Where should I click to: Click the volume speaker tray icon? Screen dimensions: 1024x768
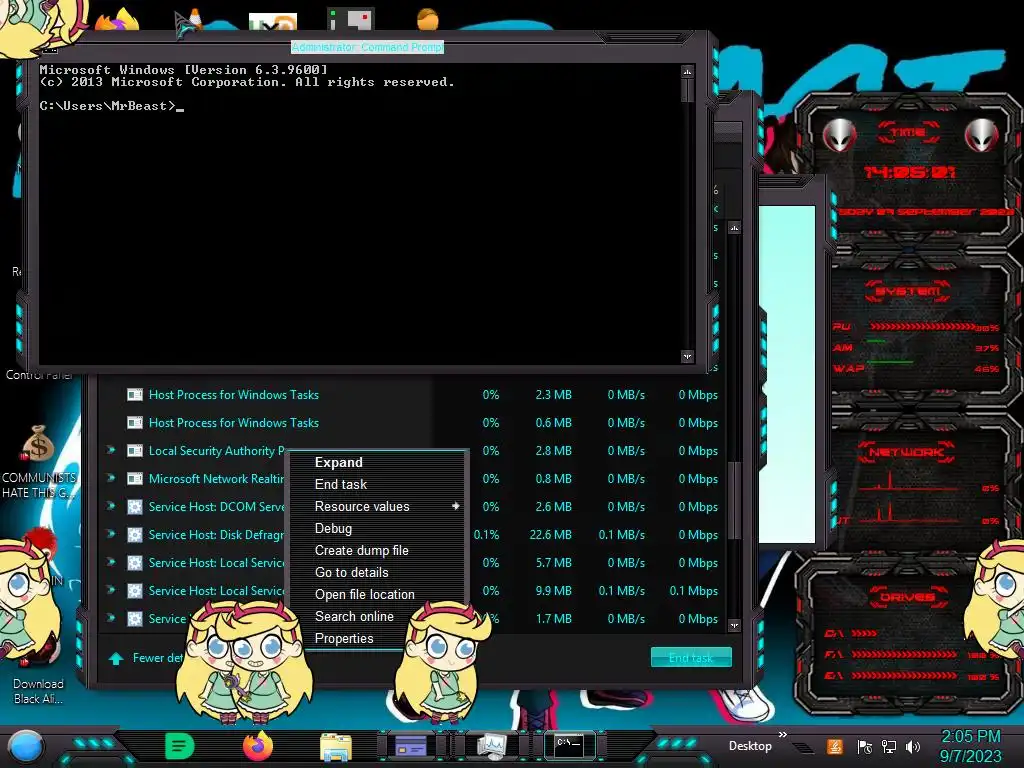tap(913, 746)
